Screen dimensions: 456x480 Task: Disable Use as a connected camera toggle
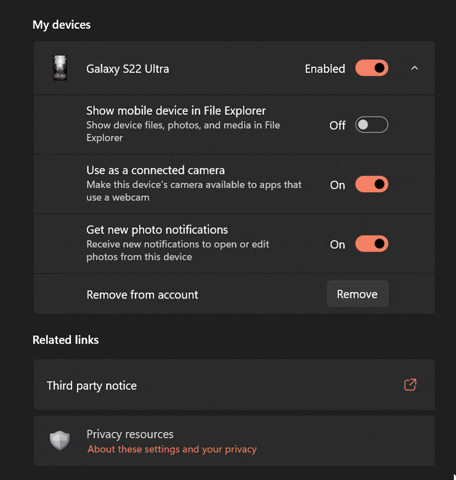pos(372,184)
